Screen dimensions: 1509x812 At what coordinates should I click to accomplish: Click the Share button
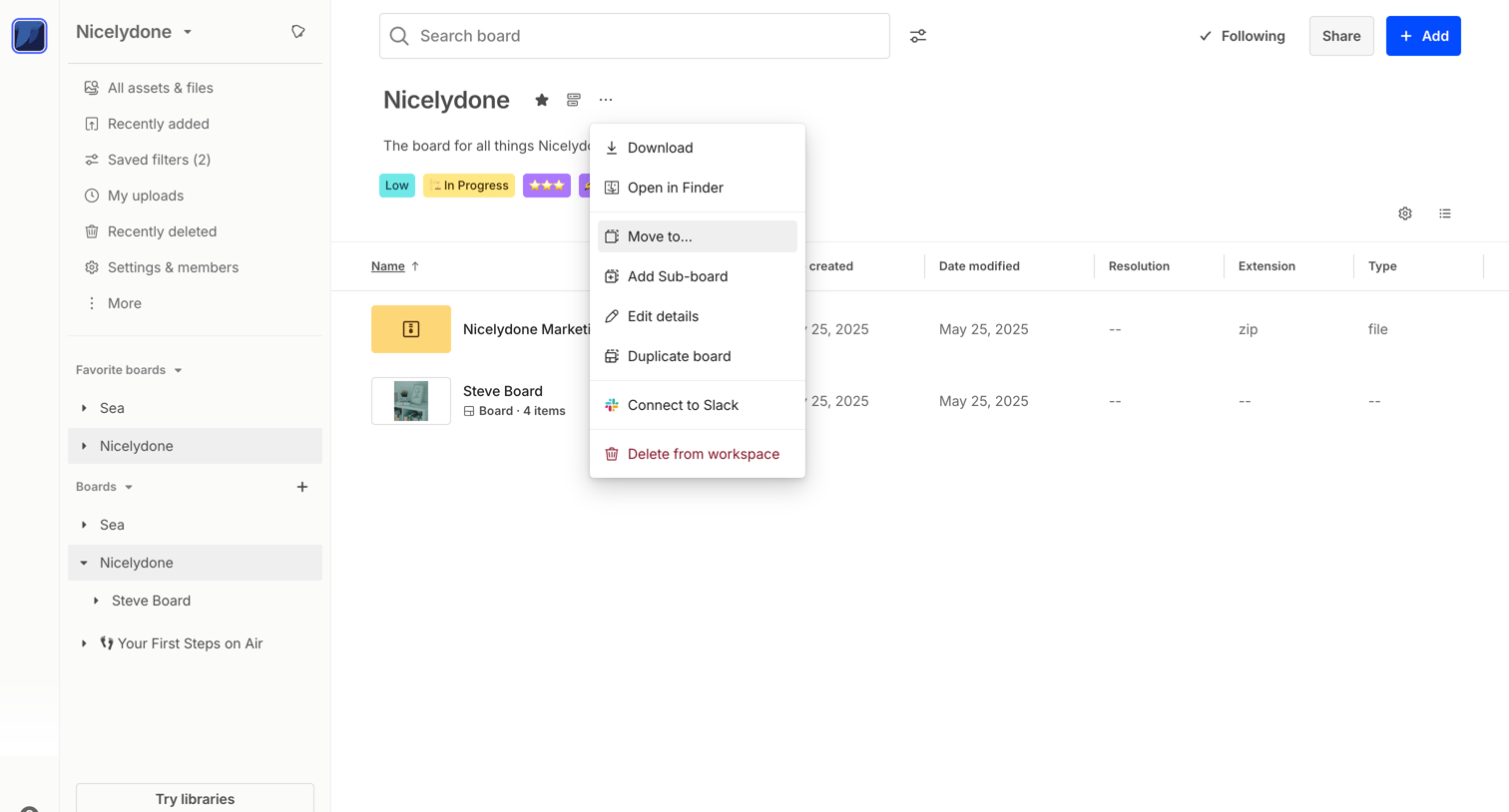tap(1341, 36)
